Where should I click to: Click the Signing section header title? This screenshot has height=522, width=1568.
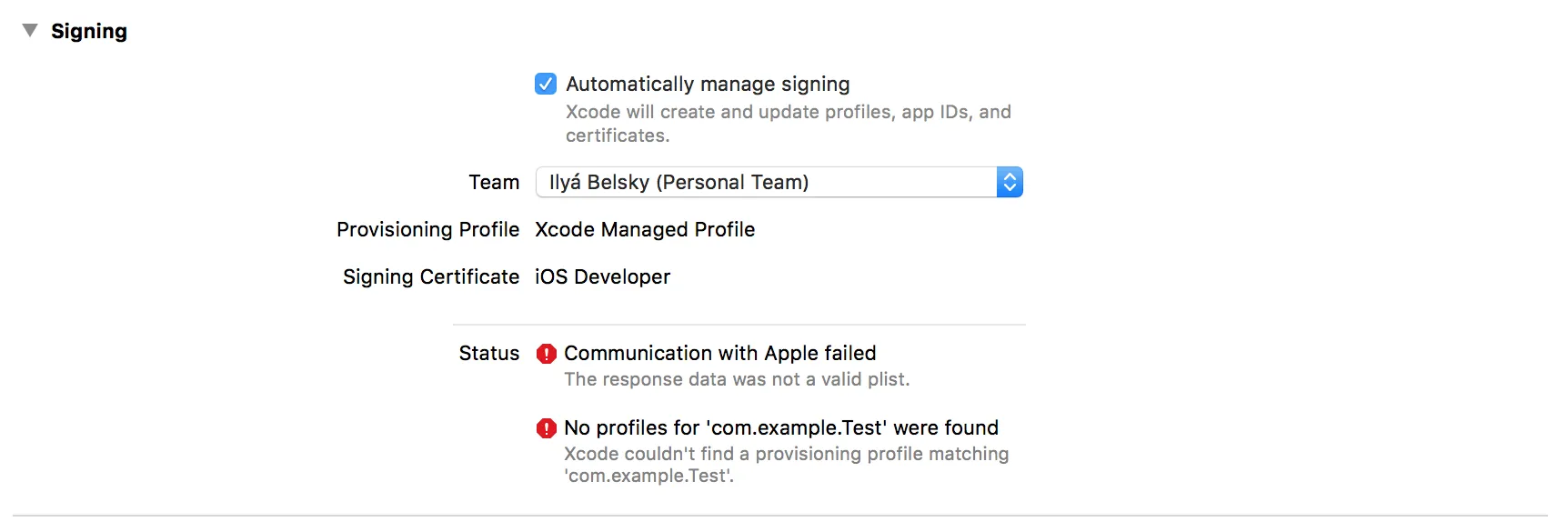point(89,31)
